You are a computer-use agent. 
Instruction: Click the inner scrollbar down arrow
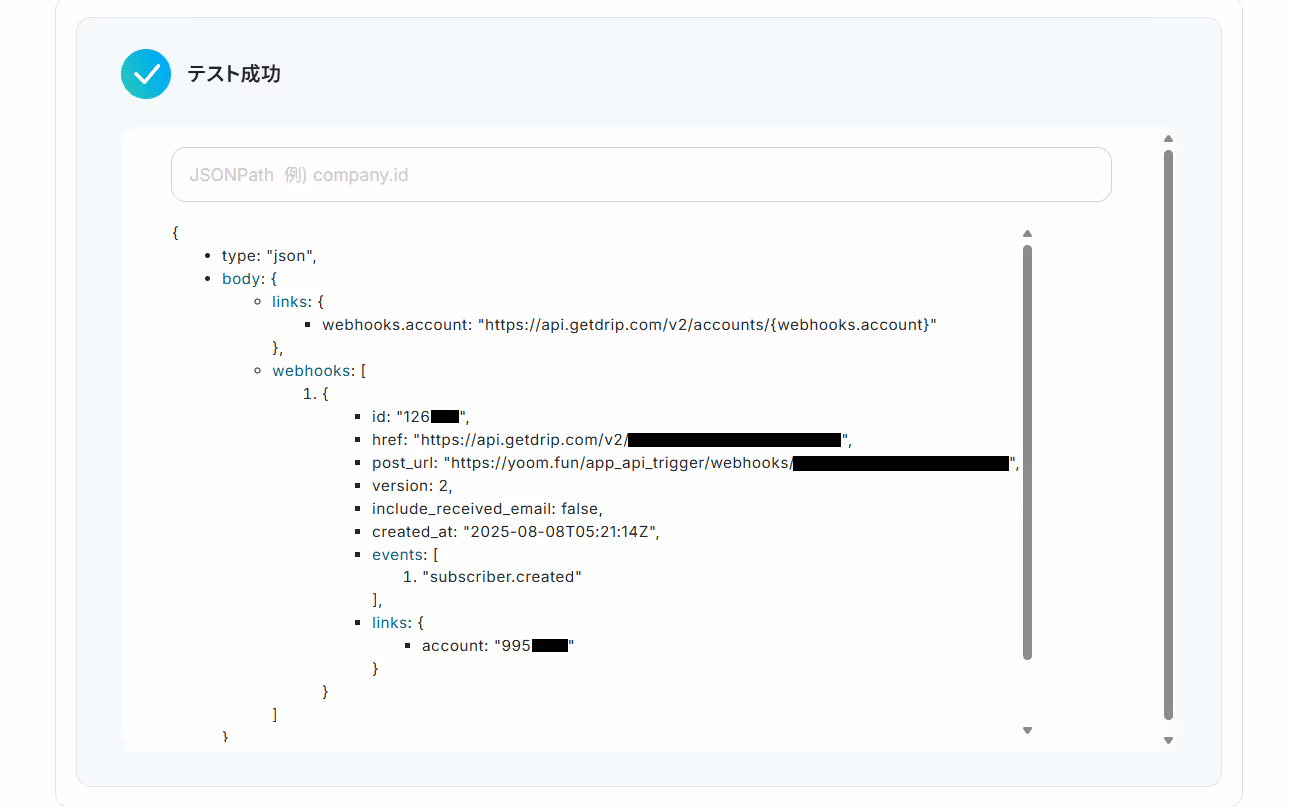click(1027, 731)
